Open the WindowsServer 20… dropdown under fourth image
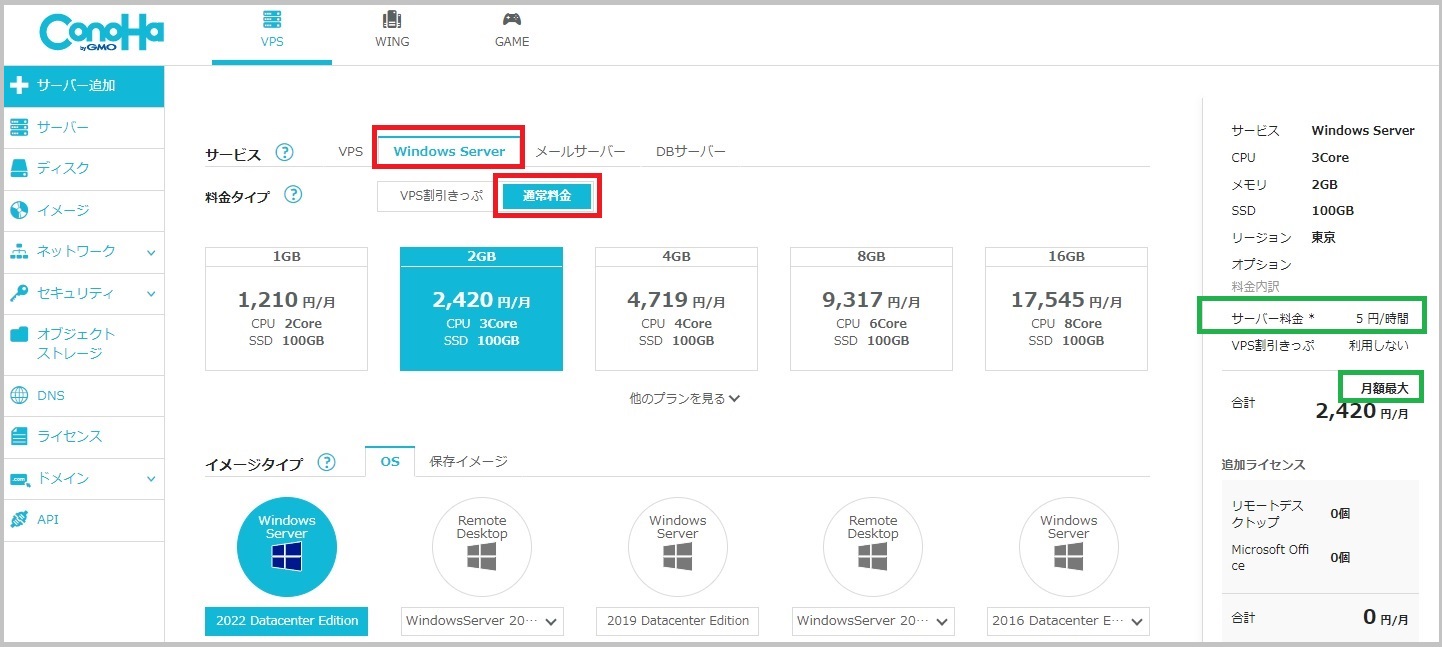Screen dimensions: 1442x647 click(x=873, y=621)
